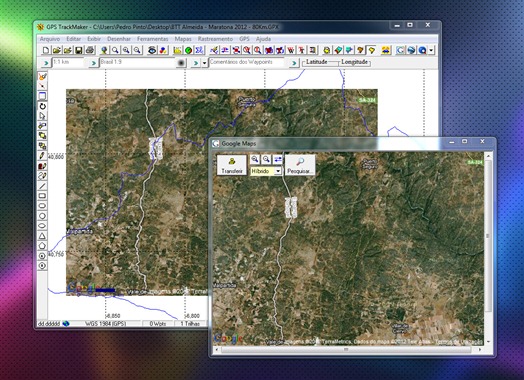Open the Mapas menu
Image resolution: width=524 pixels, height=380 pixels.
pos(183,39)
